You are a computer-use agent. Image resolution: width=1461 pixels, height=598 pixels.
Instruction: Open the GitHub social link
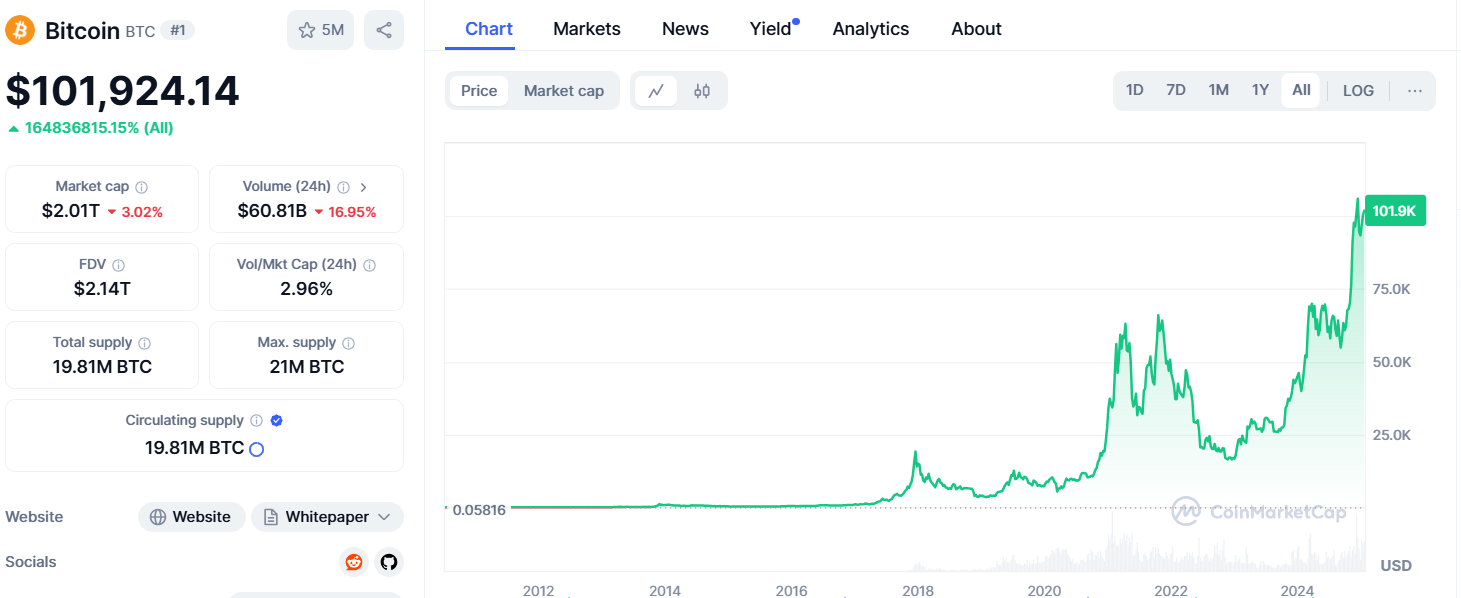pyautogui.click(x=389, y=562)
